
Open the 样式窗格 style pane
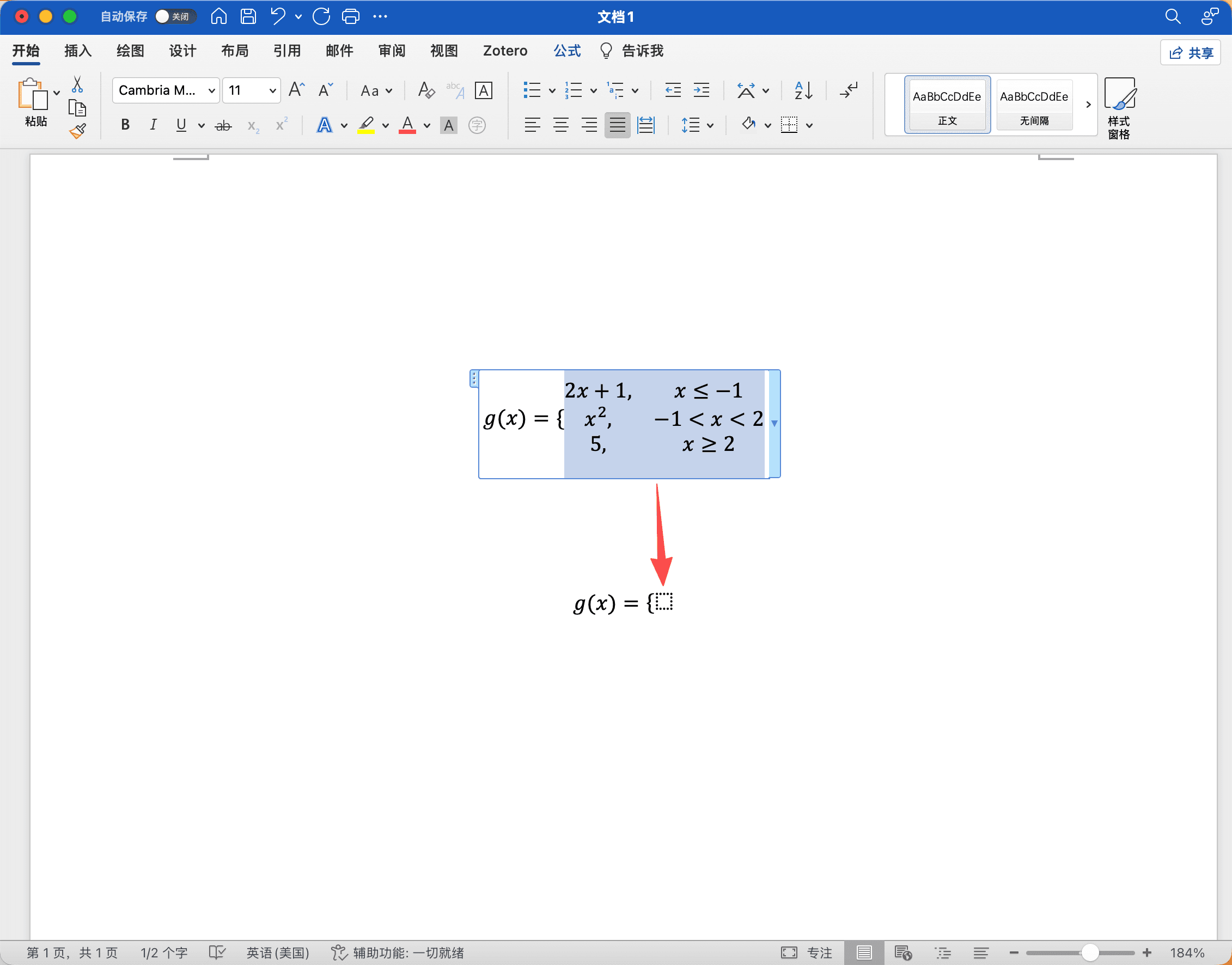click(1120, 107)
